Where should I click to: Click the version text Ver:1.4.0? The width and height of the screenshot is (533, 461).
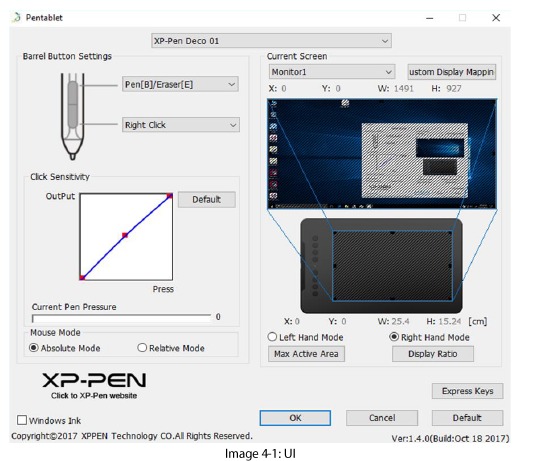click(x=451, y=439)
